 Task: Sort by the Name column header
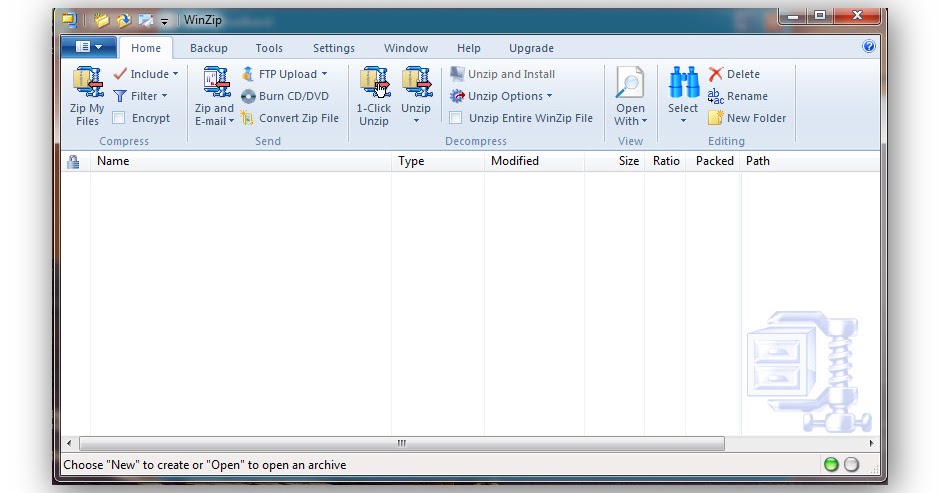(x=240, y=161)
